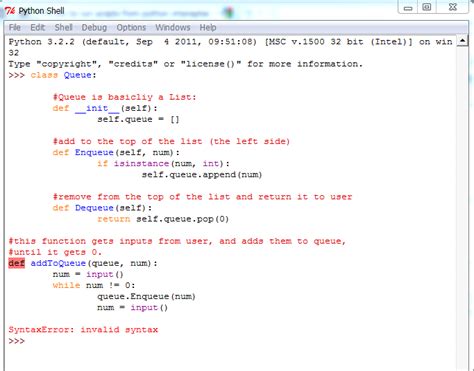Click the scrollbar up arrow
474x371 pixels.
coord(463,41)
